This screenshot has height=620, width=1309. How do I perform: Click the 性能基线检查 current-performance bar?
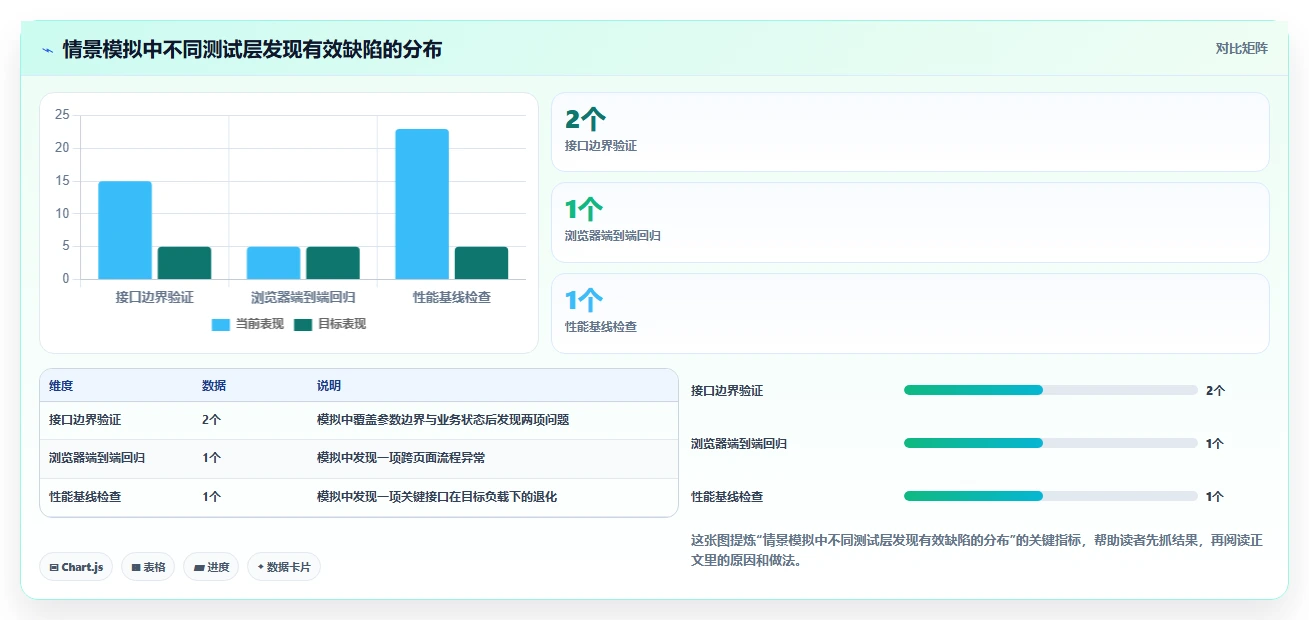point(422,204)
